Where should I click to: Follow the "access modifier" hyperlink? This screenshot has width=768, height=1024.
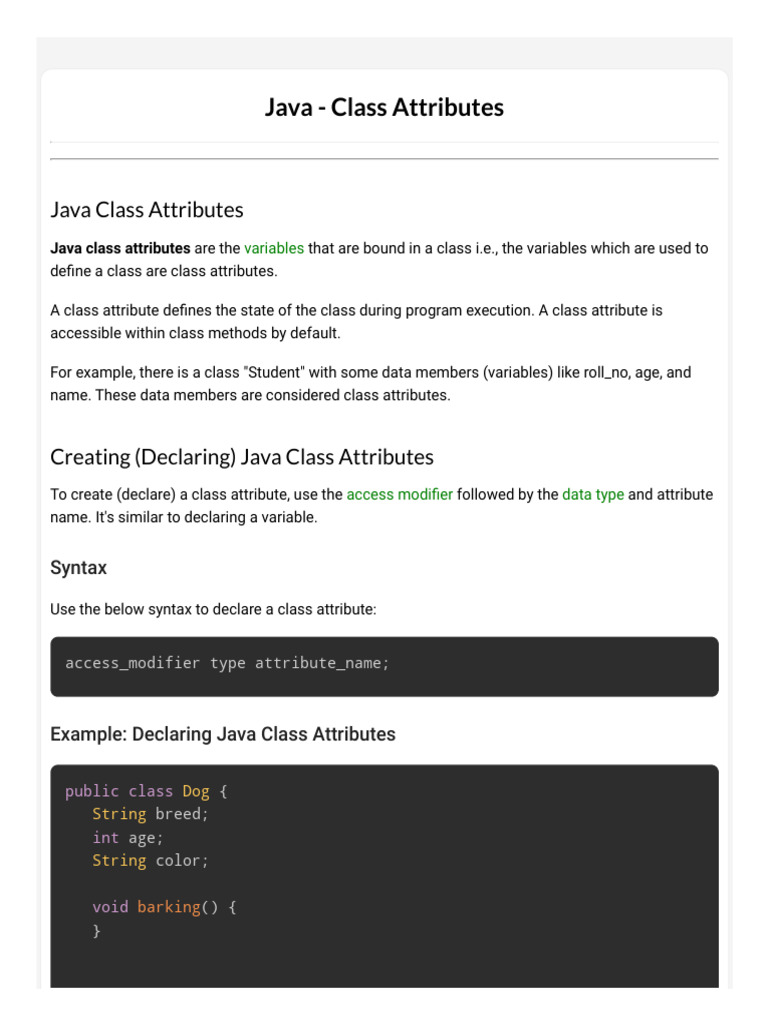(x=399, y=494)
